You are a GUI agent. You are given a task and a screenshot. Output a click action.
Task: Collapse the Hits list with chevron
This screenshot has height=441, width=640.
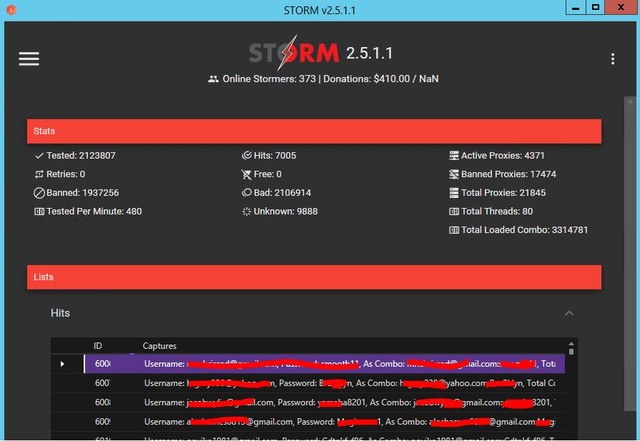(569, 313)
